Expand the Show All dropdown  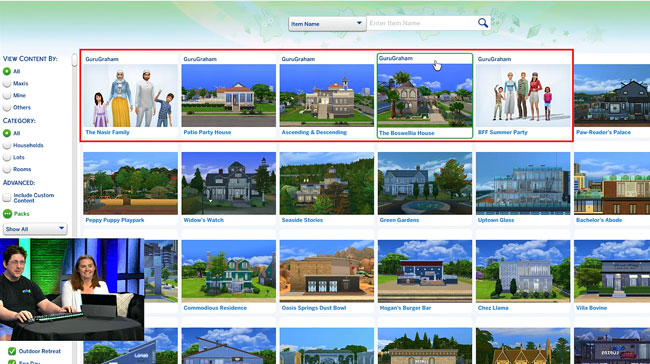click(x=35, y=229)
